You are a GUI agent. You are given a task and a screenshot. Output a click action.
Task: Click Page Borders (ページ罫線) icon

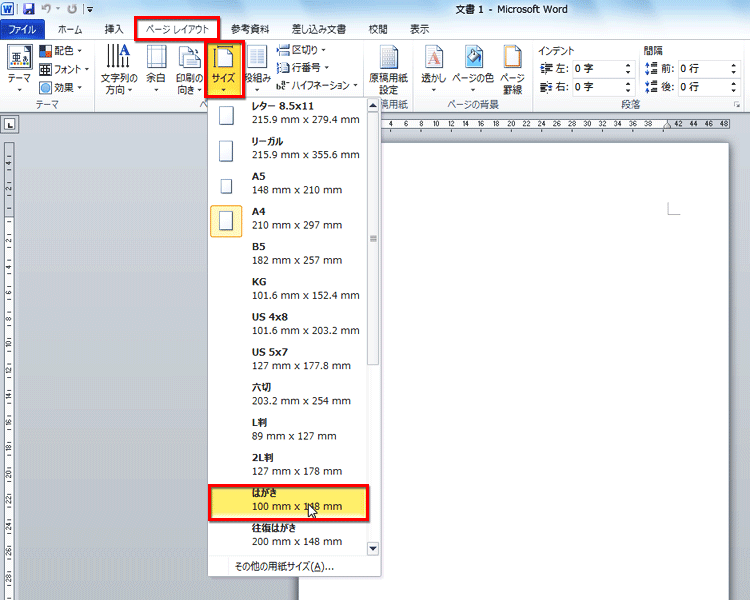coord(512,56)
